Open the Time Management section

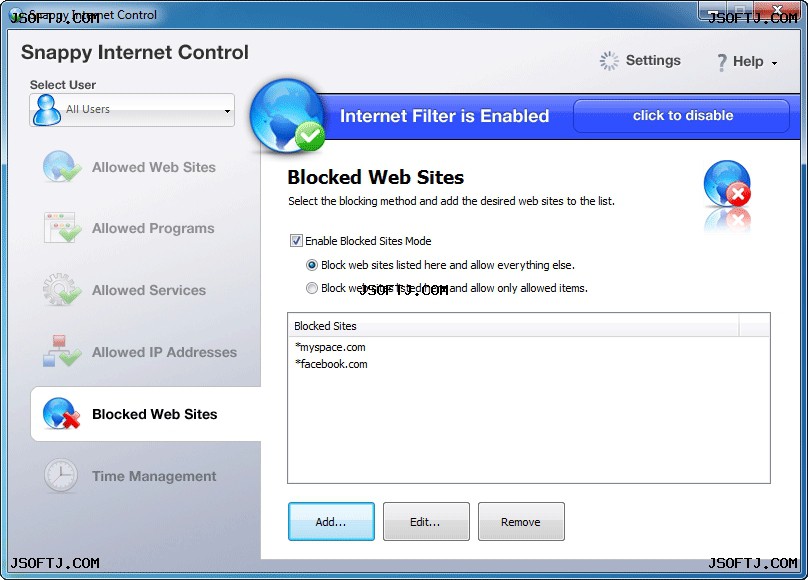pos(154,476)
